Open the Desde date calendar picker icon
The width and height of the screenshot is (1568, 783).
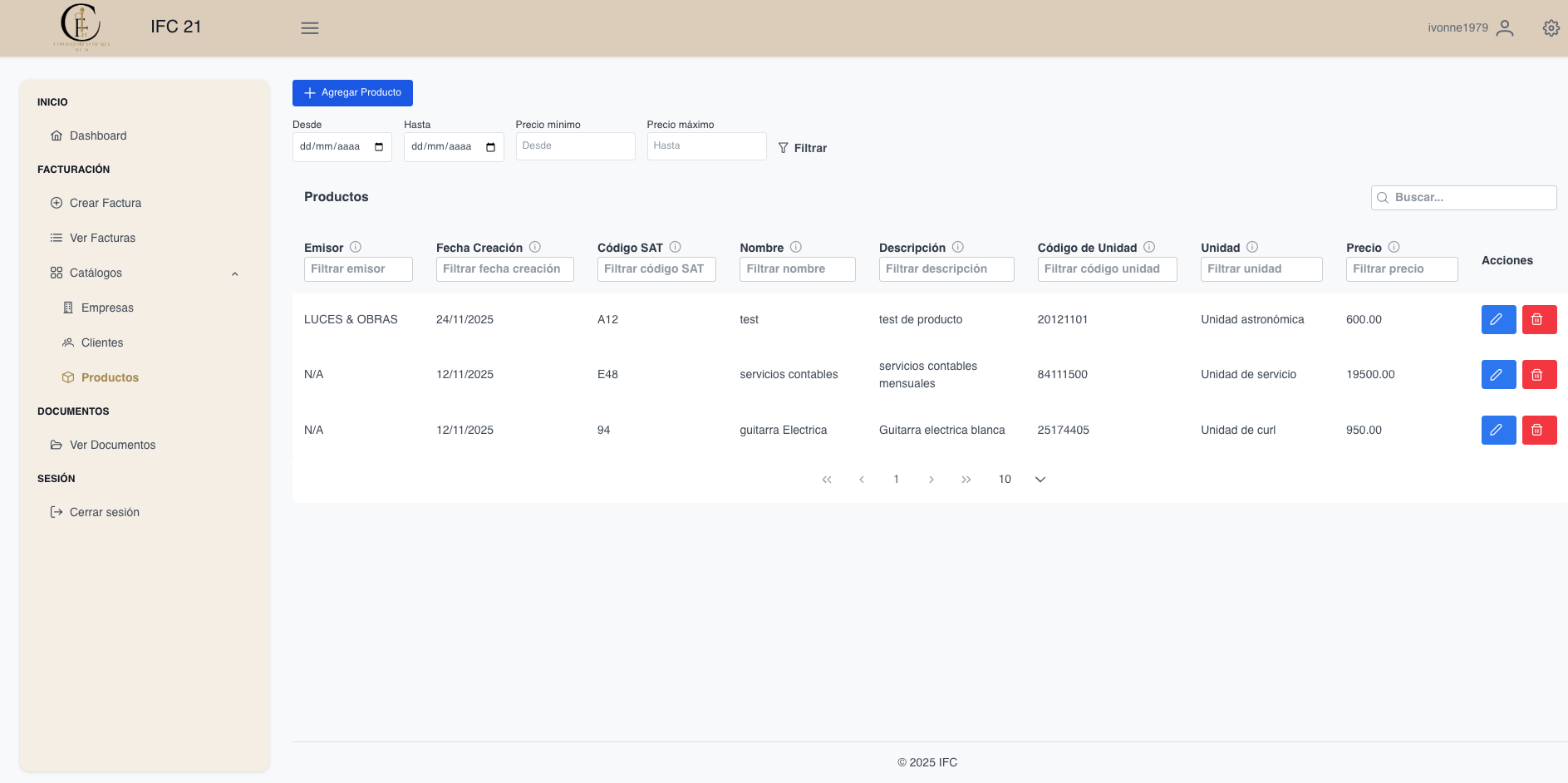point(379,147)
